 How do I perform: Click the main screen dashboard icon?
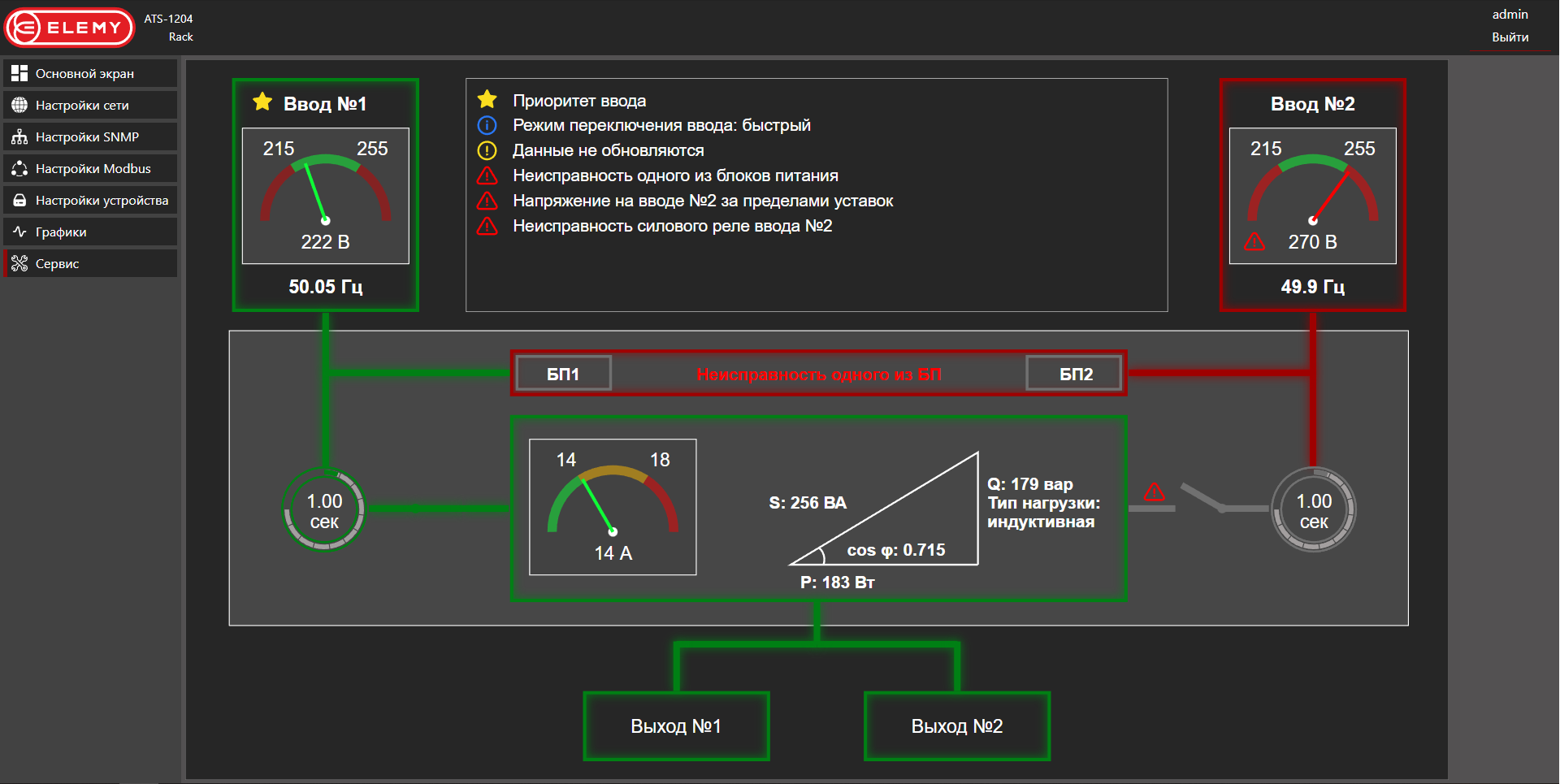[x=19, y=73]
